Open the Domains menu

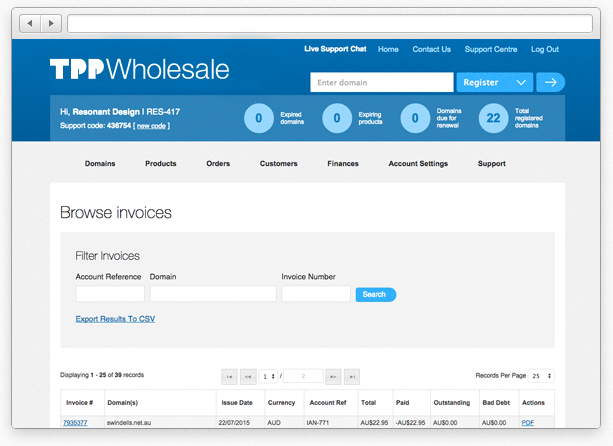[100, 163]
